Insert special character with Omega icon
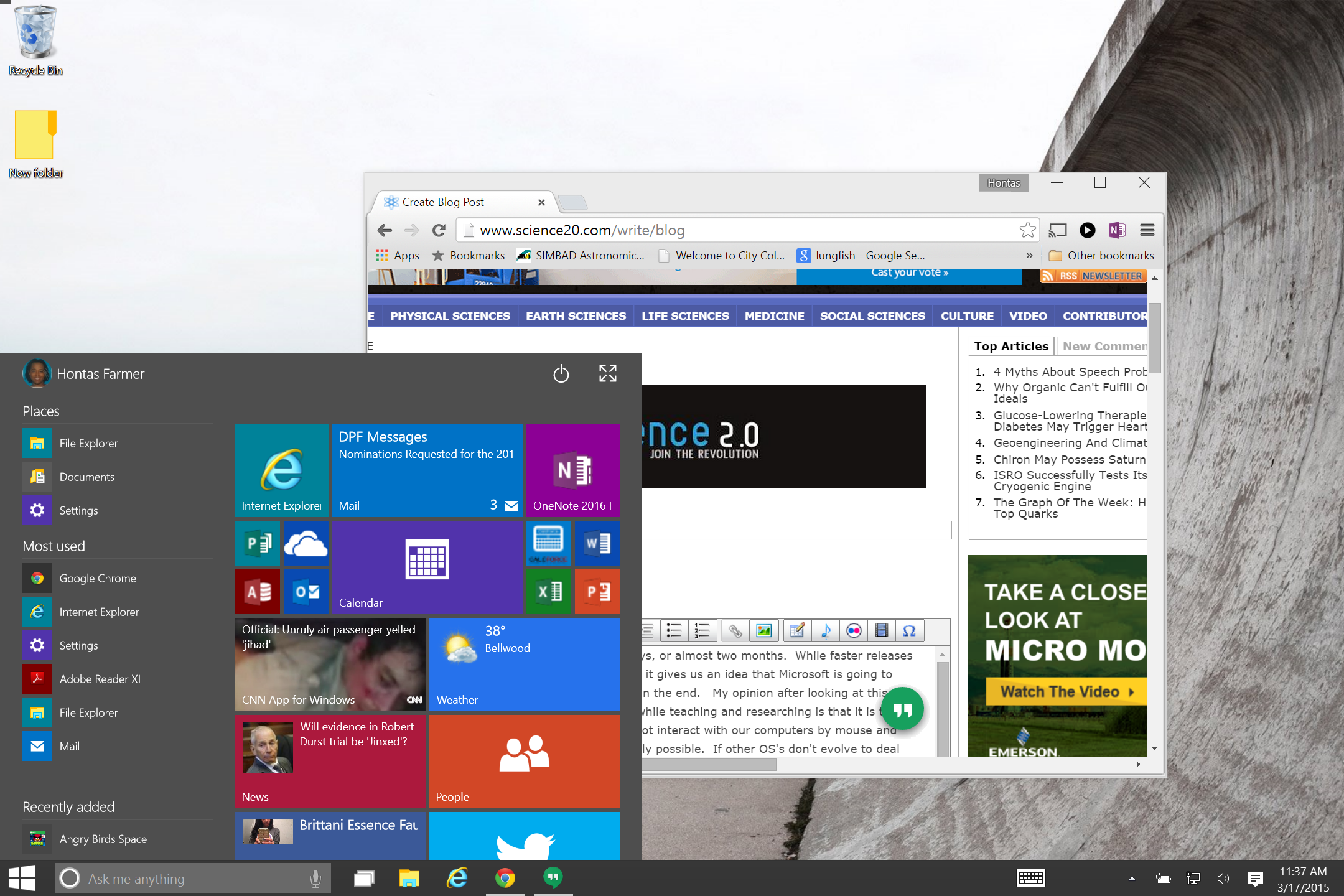The height and width of the screenshot is (896, 1344). click(909, 631)
